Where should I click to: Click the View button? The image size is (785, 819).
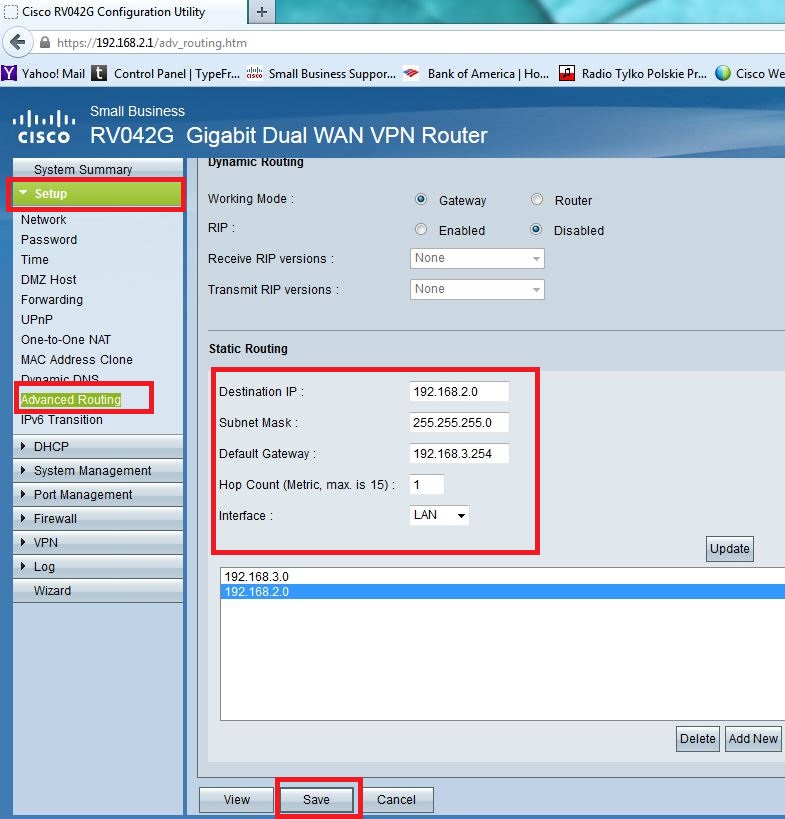pyautogui.click(x=237, y=800)
